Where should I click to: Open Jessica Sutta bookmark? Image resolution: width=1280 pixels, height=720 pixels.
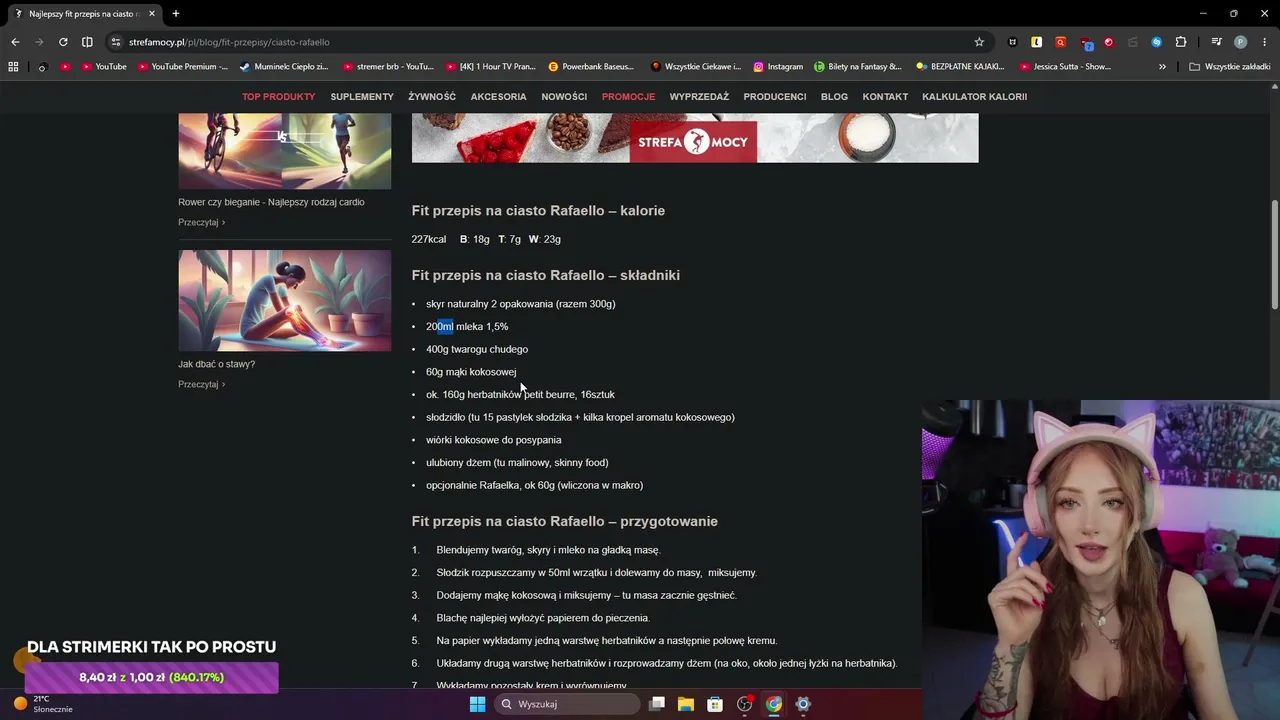point(1065,67)
